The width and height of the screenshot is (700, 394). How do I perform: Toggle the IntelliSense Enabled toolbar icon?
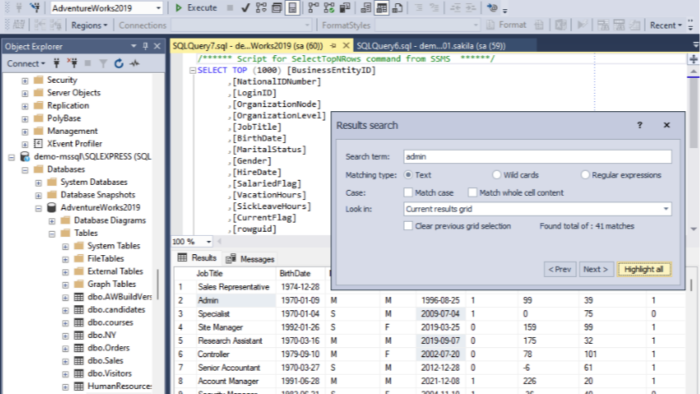(292, 8)
